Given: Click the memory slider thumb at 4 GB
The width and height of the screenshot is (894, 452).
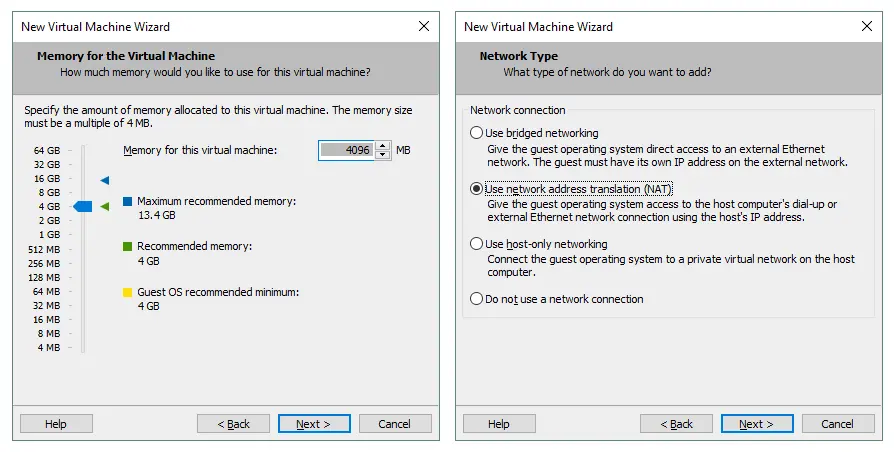Looking at the screenshot, I should [84, 207].
